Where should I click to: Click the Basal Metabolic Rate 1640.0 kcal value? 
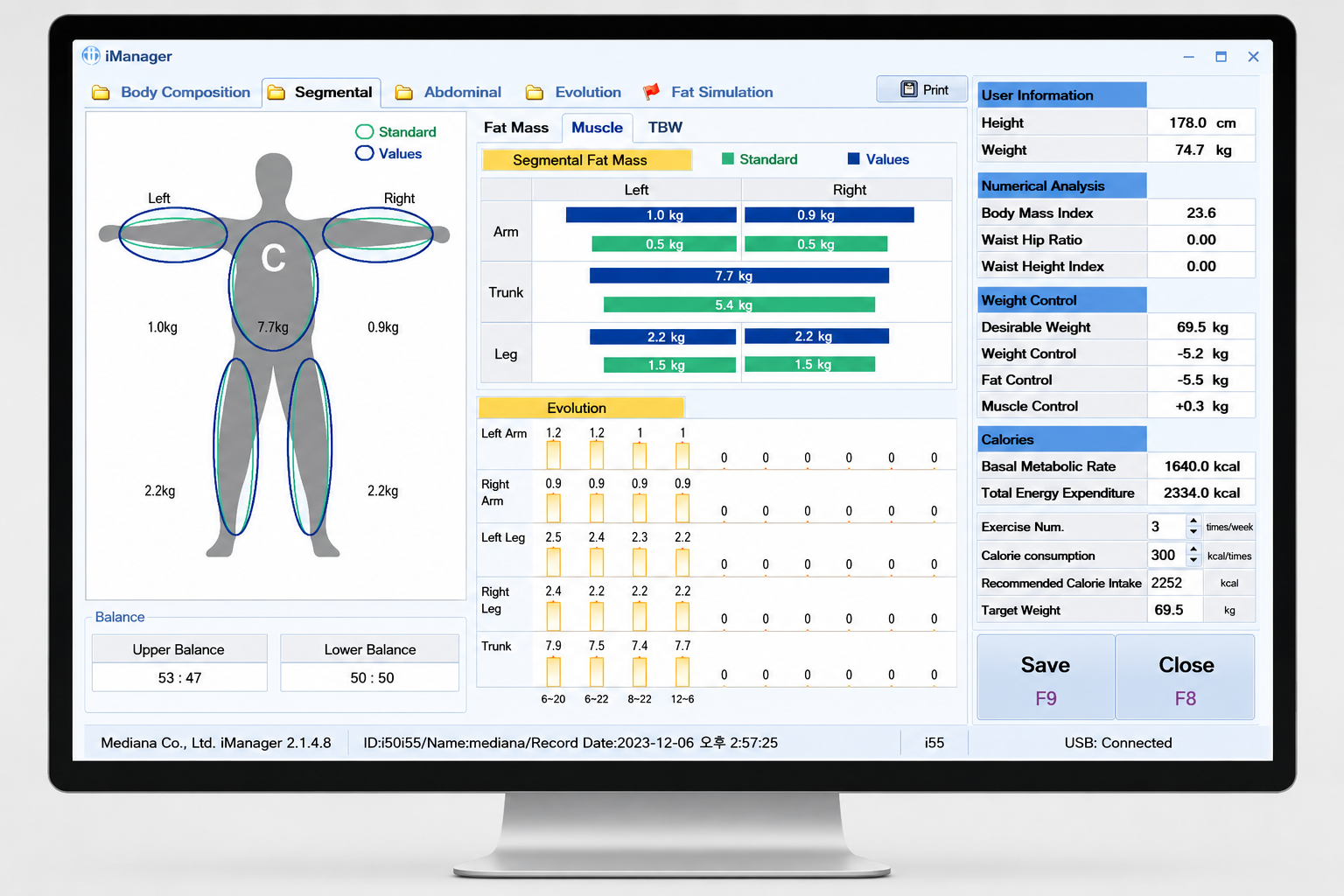(x=1201, y=466)
